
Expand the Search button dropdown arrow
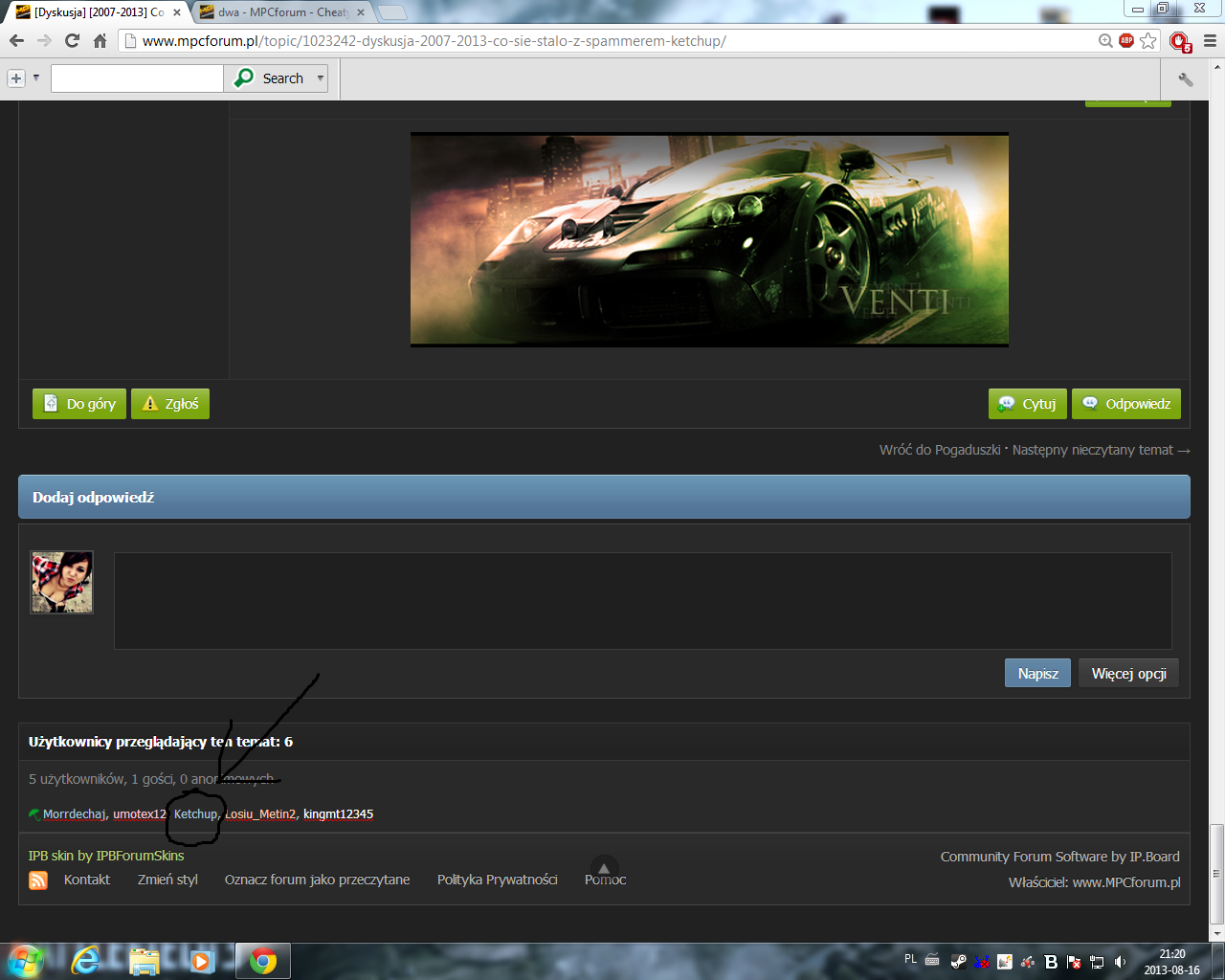coord(321,78)
